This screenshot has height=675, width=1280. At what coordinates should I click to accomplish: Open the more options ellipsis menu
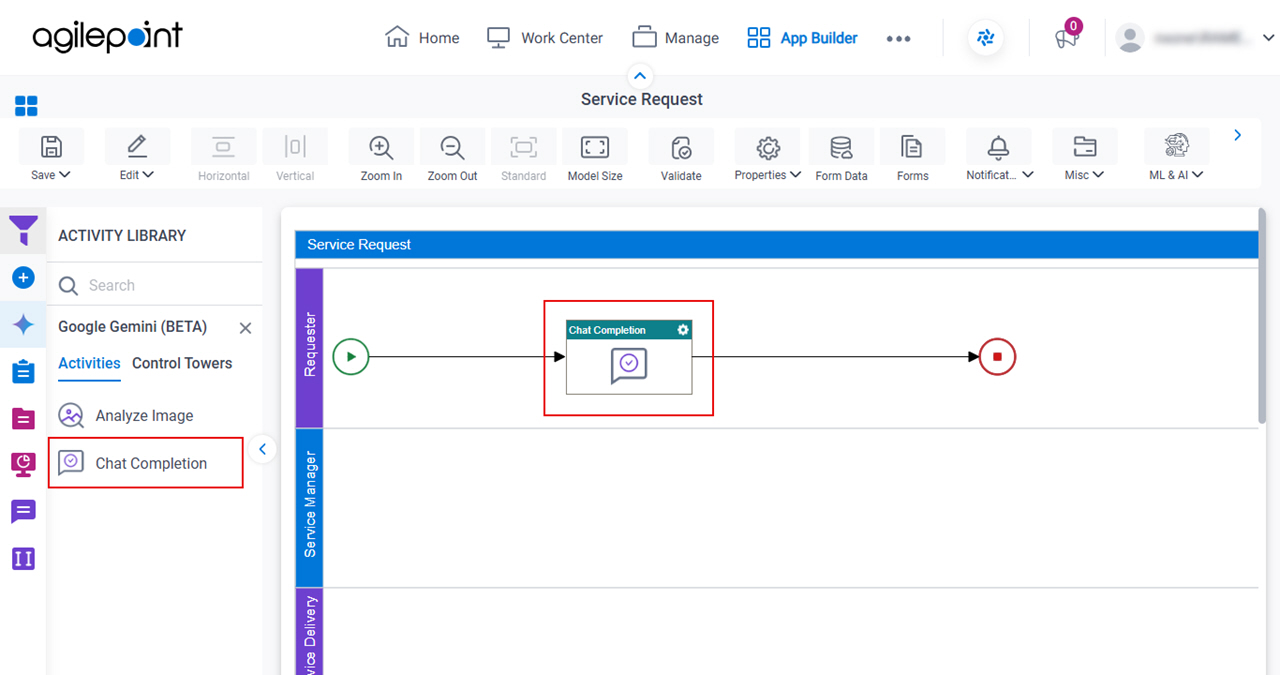(898, 39)
